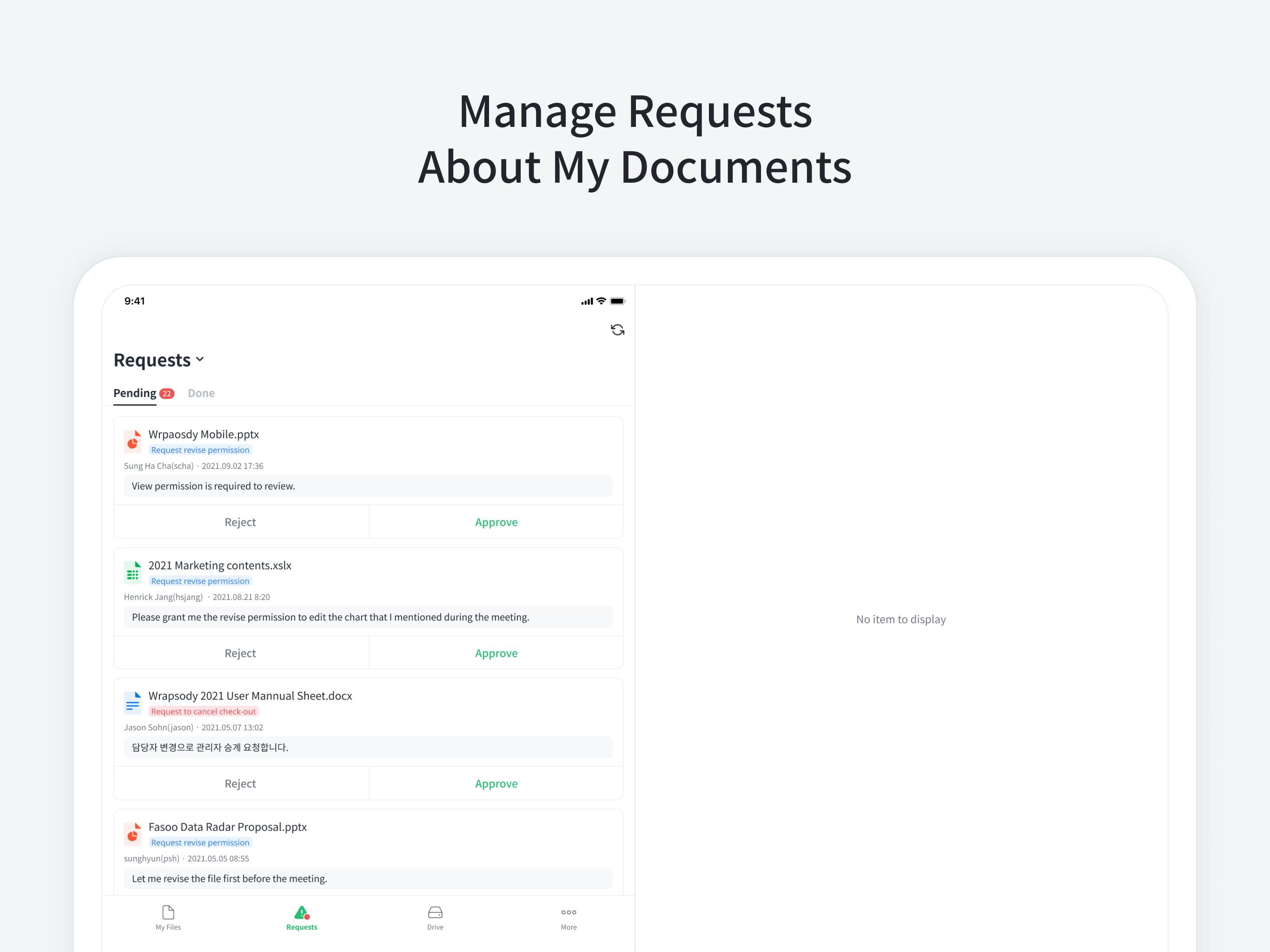Click Request revise permission tag under 2021 Marketing
Image resolution: width=1270 pixels, height=952 pixels.
tap(200, 581)
